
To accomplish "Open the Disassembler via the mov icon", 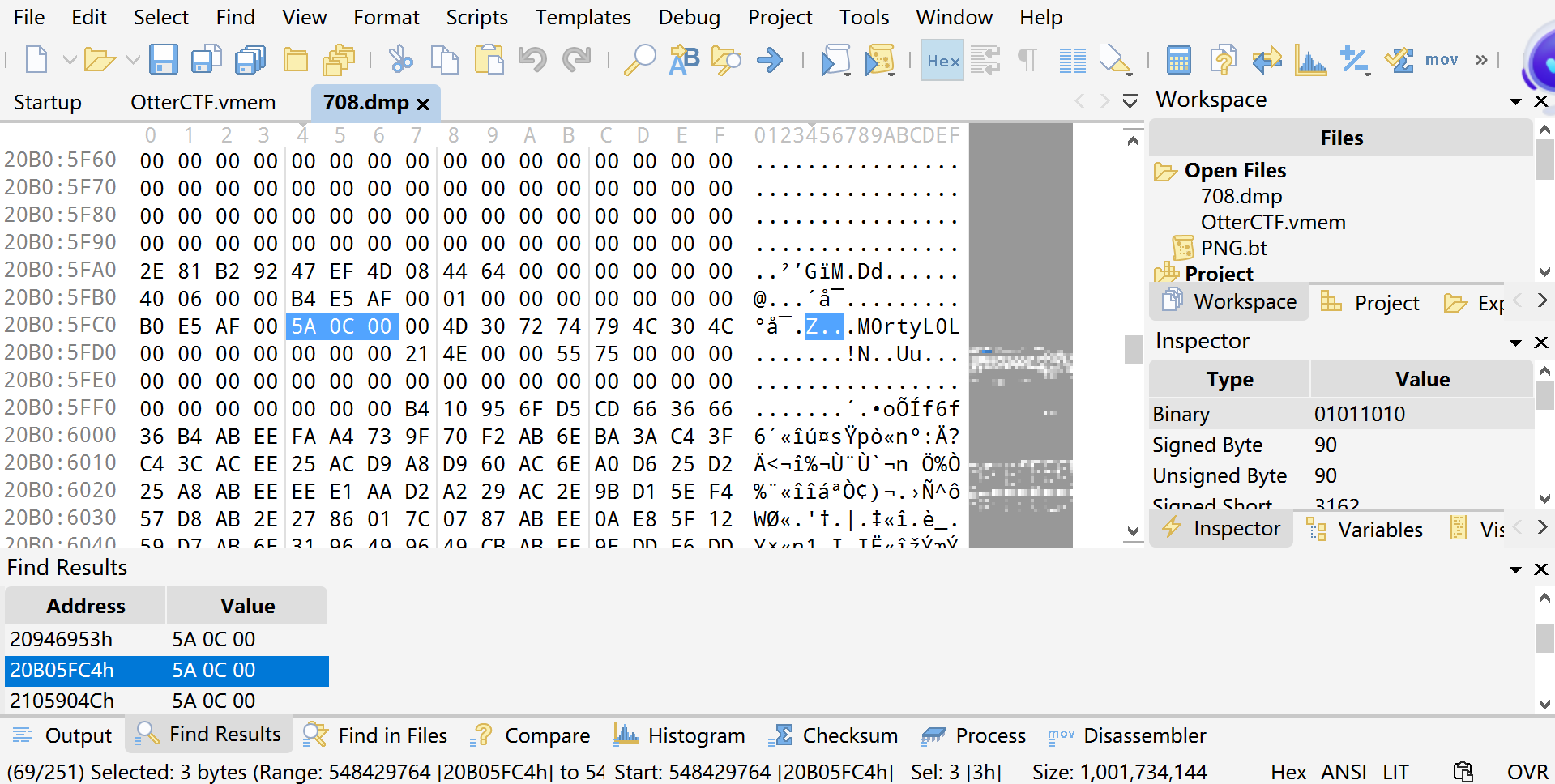I will 1442,59.
